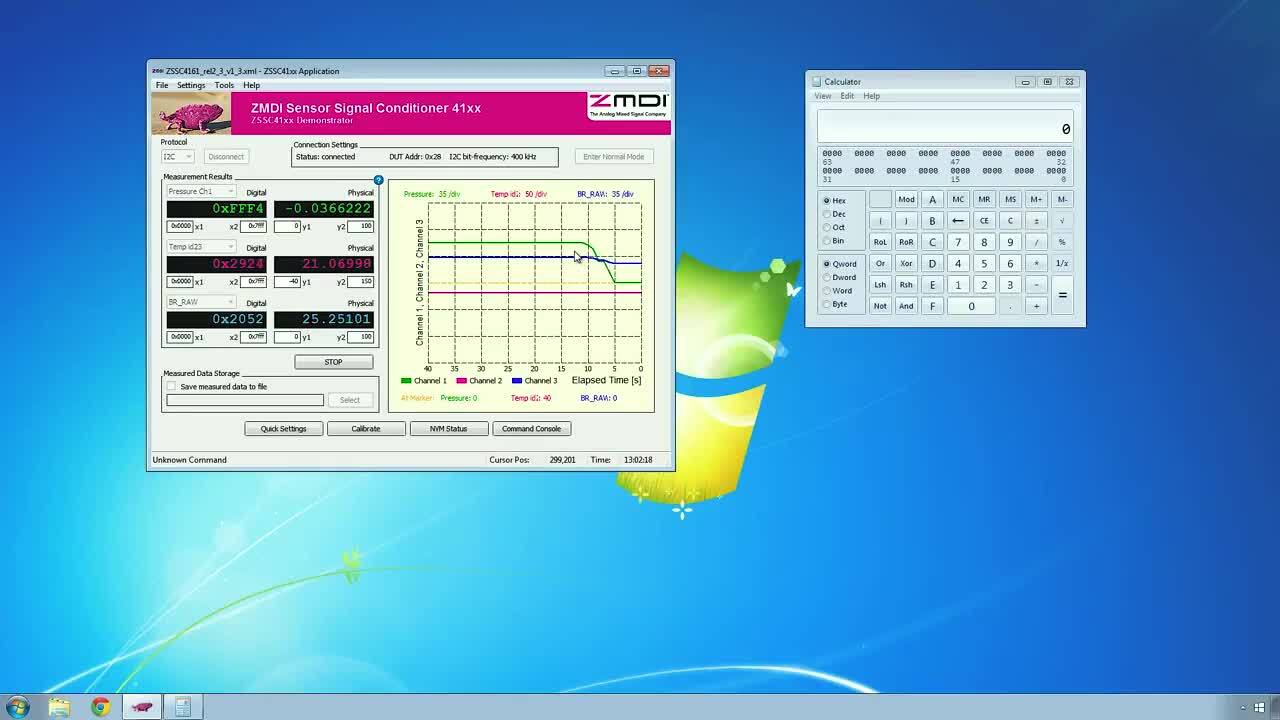Open the Tools menu

point(224,85)
